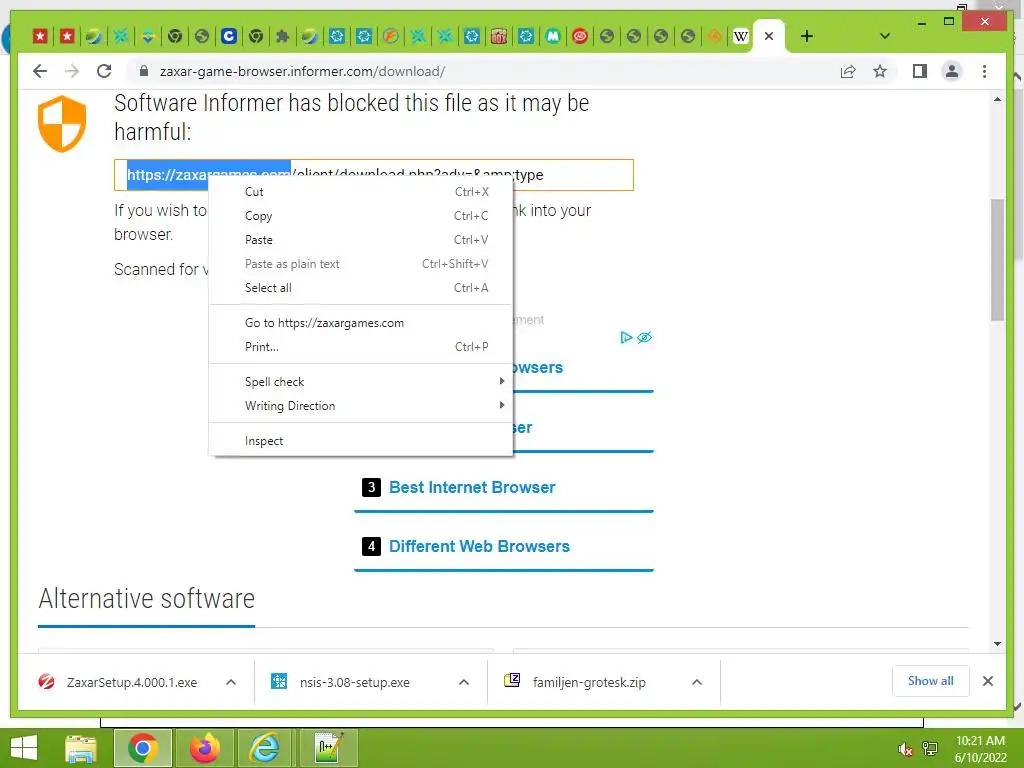Close the active tab
The height and width of the screenshot is (768, 1024).
point(769,36)
